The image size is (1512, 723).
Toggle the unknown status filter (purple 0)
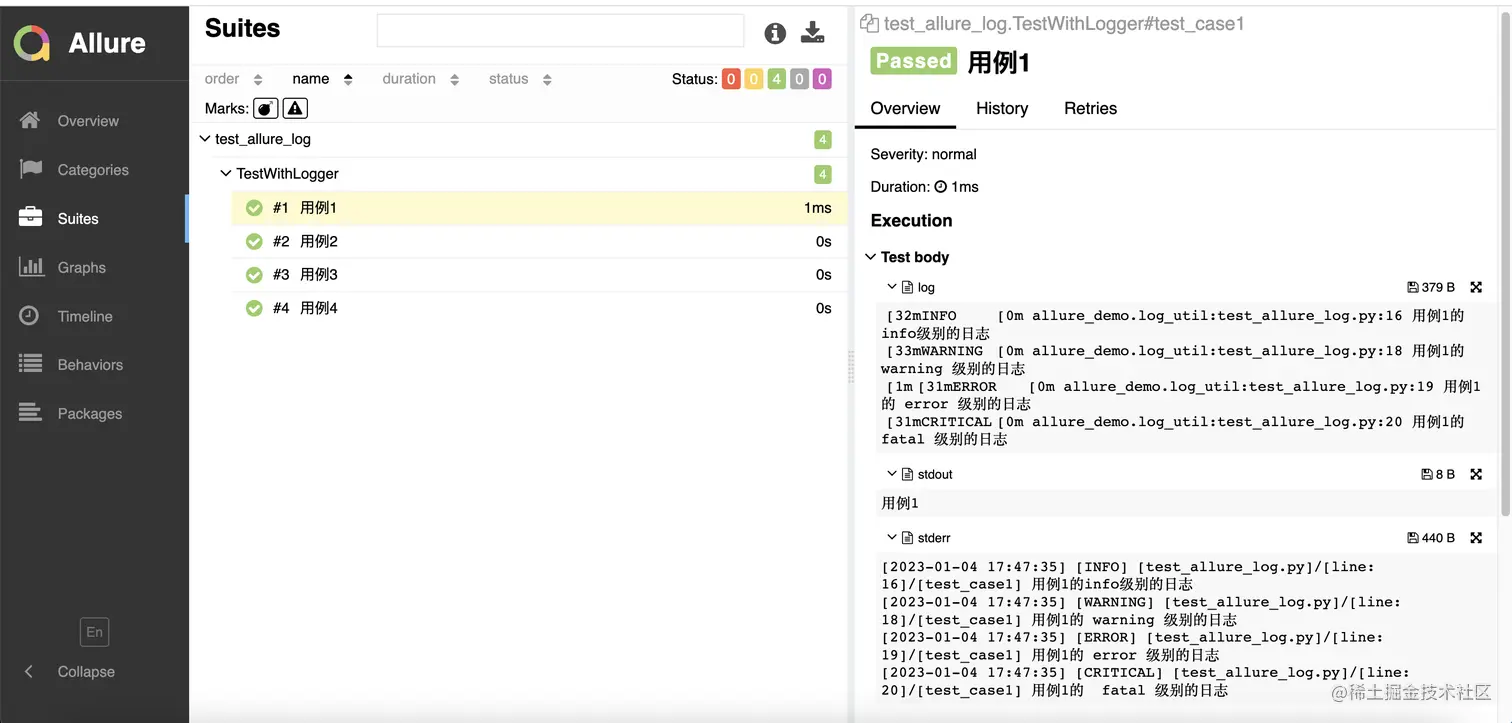tap(822, 80)
